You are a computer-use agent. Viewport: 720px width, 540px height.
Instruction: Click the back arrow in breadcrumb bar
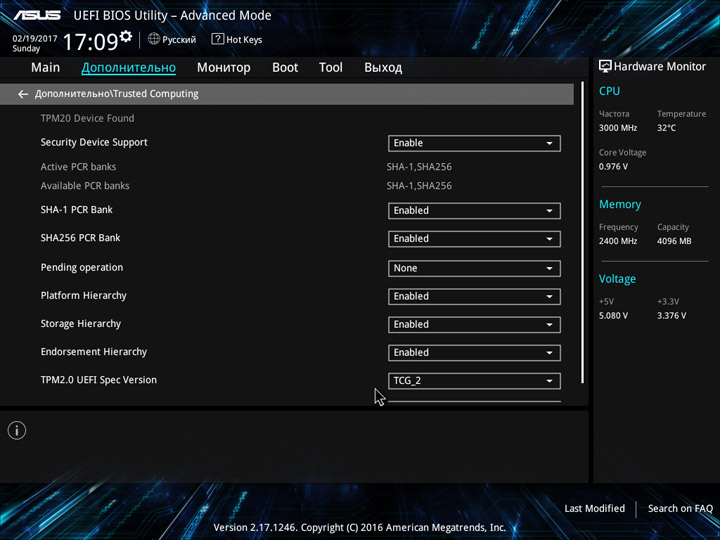(x=23, y=94)
